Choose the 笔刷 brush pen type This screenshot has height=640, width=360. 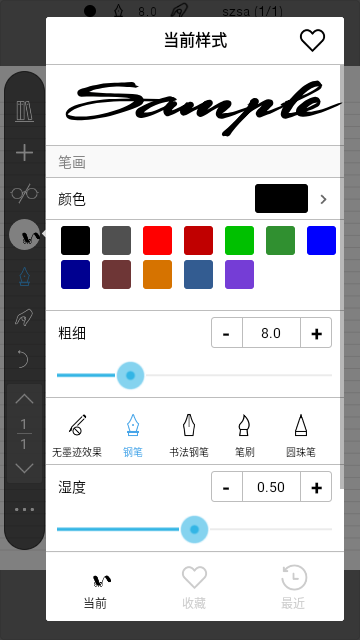tap(244, 436)
